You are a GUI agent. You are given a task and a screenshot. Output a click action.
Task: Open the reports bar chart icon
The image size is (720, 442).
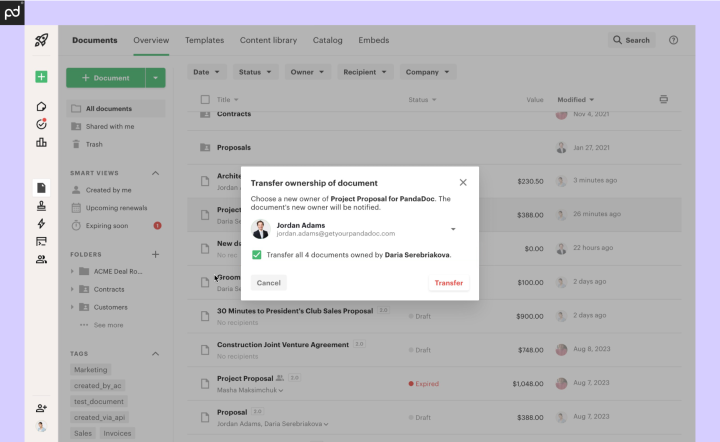pyautogui.click(x=41, y=142)
